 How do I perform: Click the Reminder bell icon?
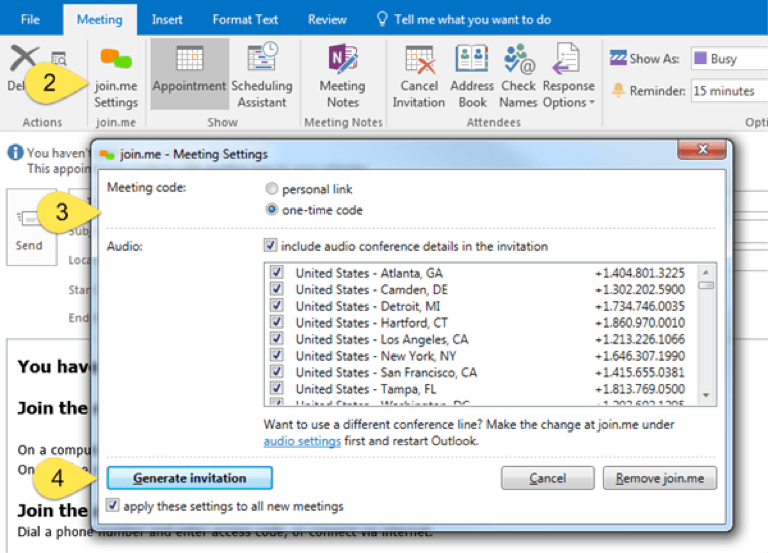(x=618, y=90)
